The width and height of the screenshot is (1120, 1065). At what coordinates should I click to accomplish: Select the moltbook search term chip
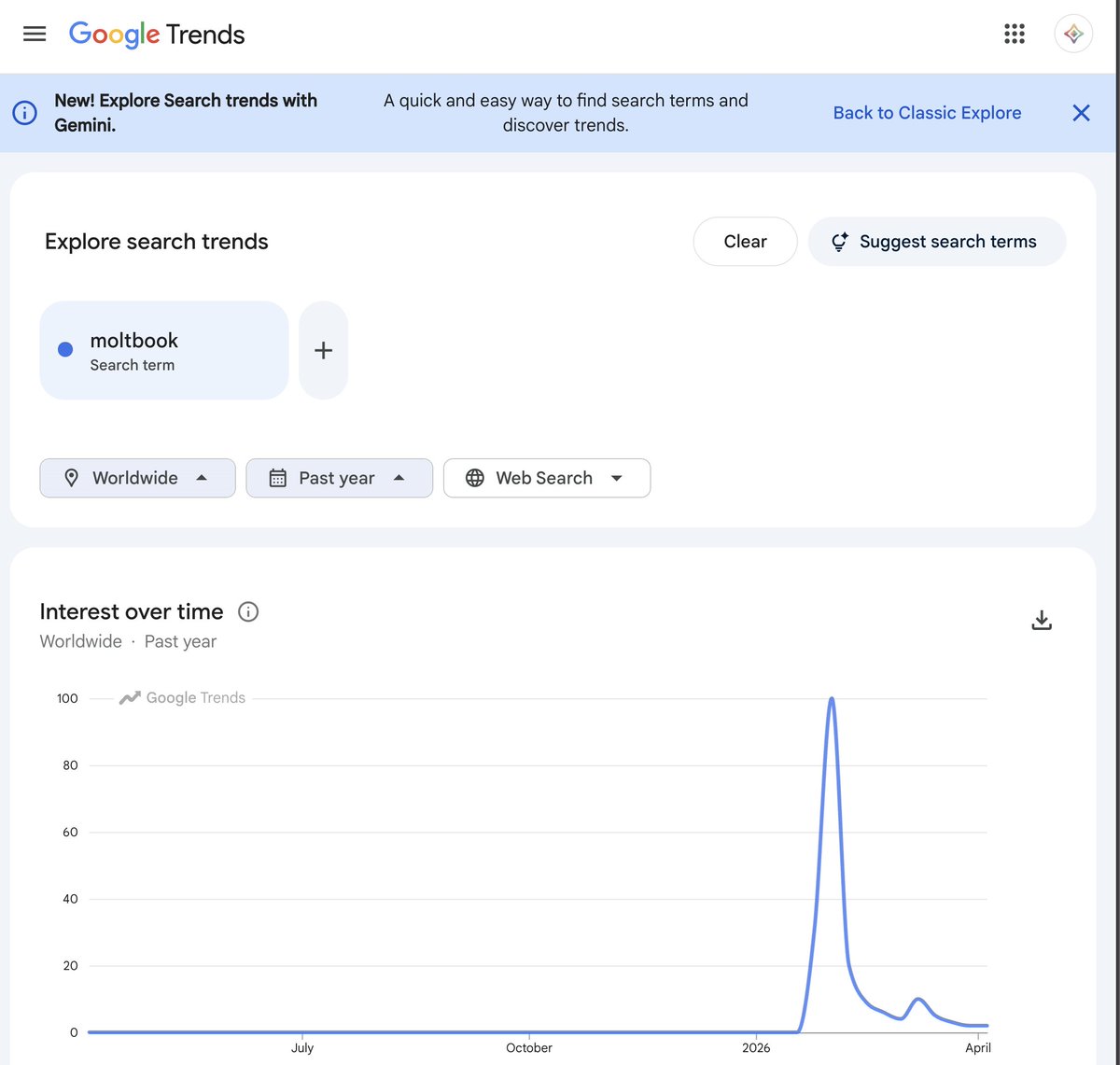(x=163, y=350)
